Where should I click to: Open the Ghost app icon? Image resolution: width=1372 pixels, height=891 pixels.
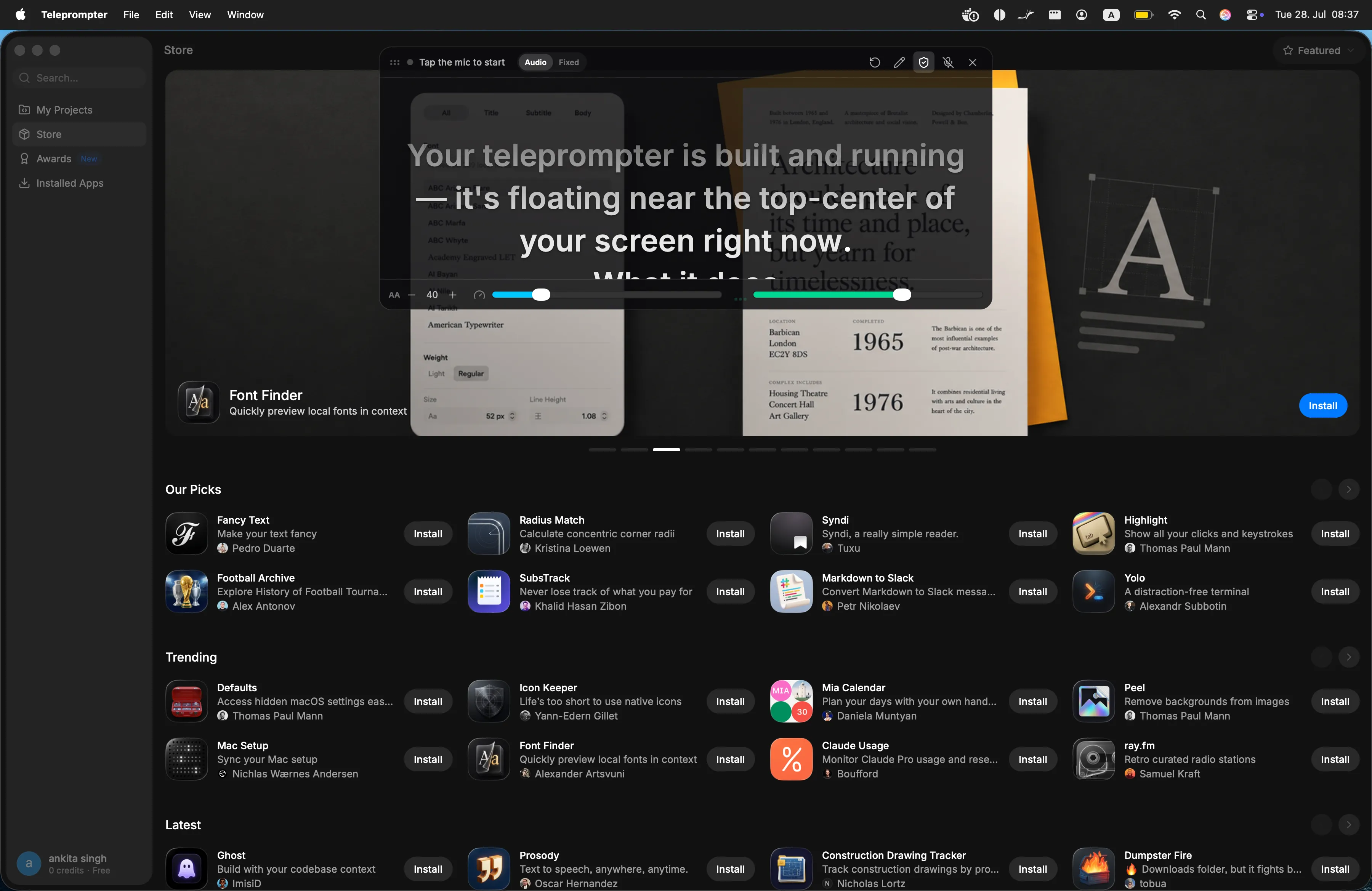186,869
